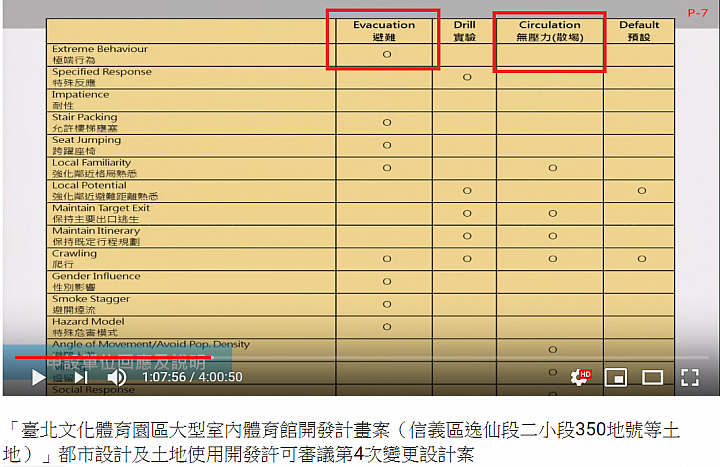Toggle theater mode view
720x467 pixels.
pos(652,377)
